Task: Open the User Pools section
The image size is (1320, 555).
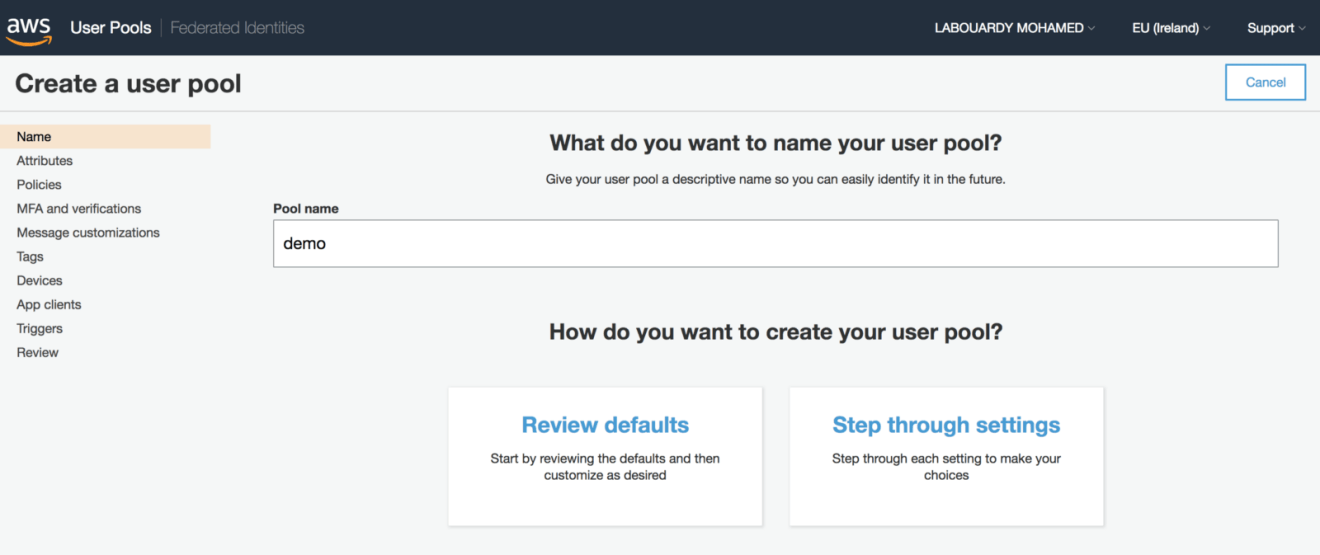Action: [111, 28]
